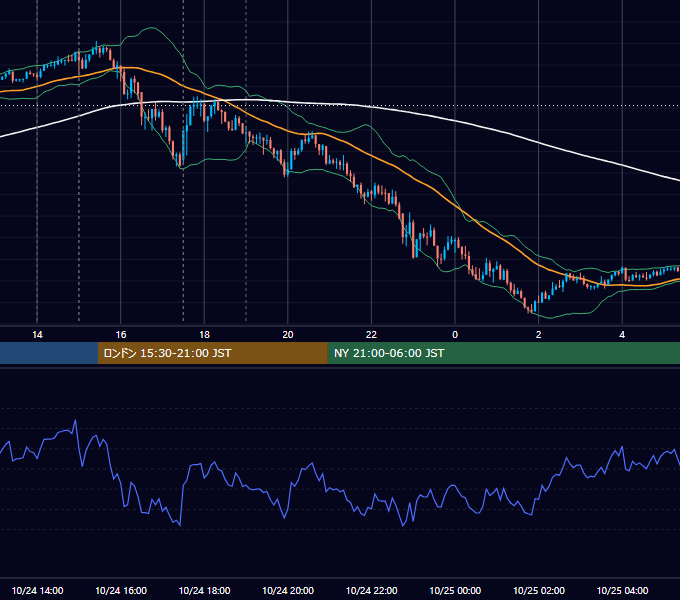The height and width of the screenshot is (600, 680).
Task: Click the 10/25 04:00 time label
Action: click(622, 590)
